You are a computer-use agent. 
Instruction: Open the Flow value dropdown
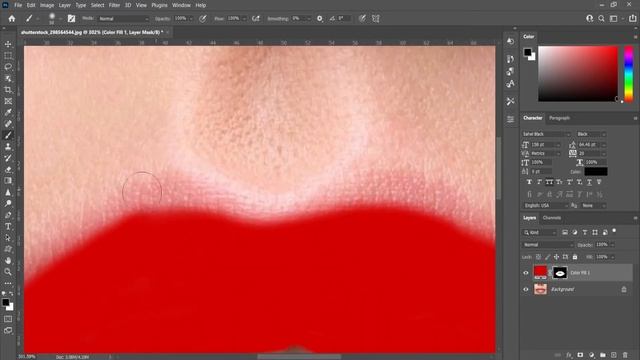coord(244,19)
